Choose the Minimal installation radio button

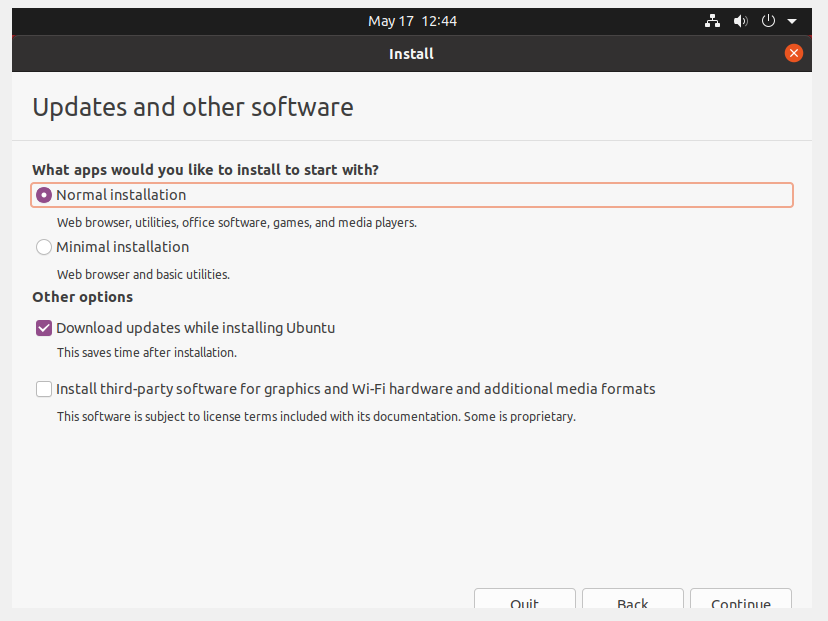[x=44, y=247]
